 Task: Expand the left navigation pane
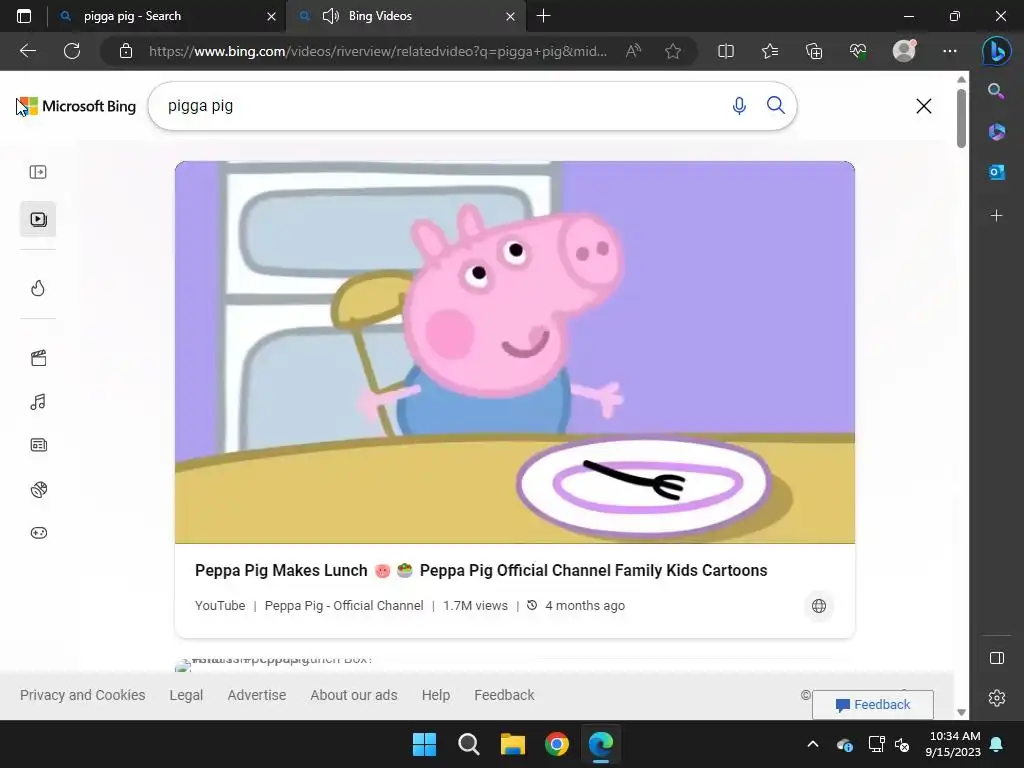[x=38, y=172]
